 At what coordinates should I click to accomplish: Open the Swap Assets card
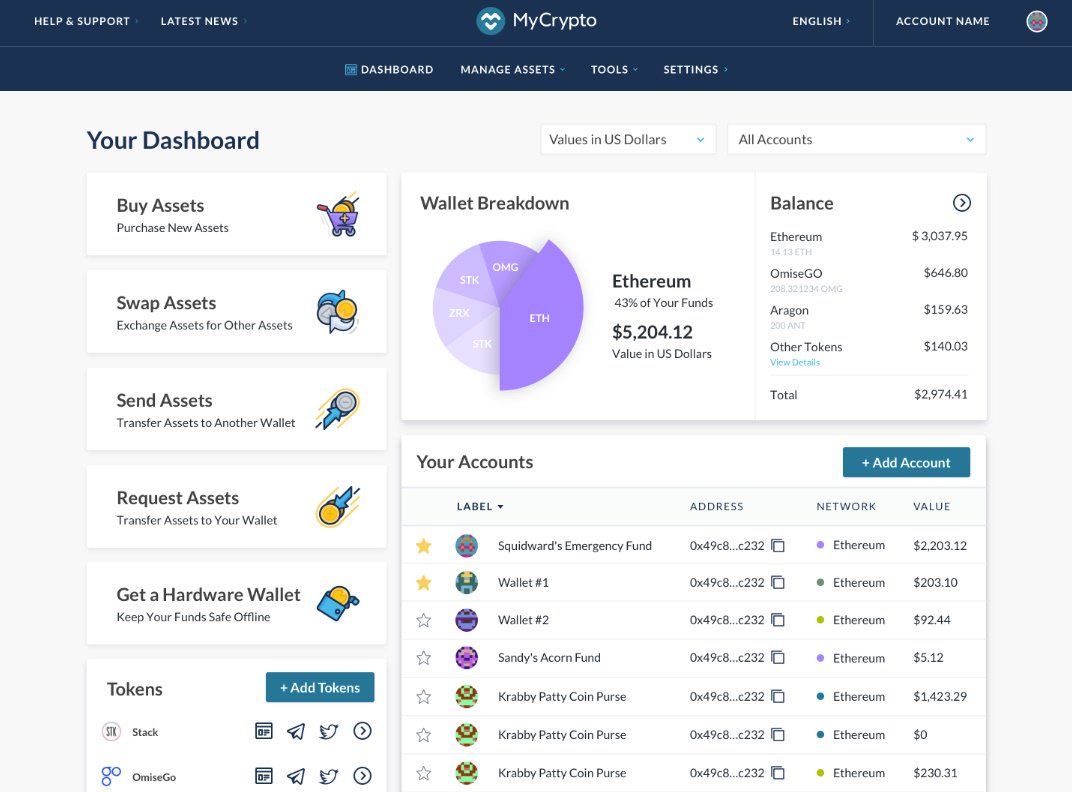(x=236, y=312)
